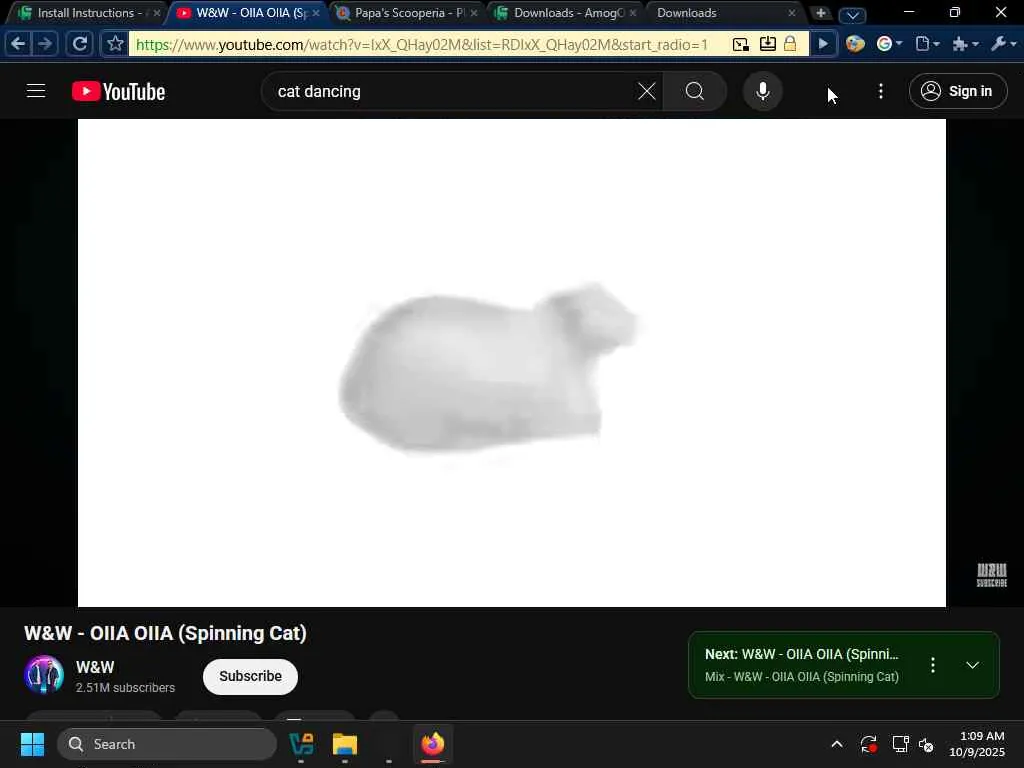The width and height of the screenshot is (1024, 768).
Task: Open YouTube settings three-dot menu
Action: 880,91
